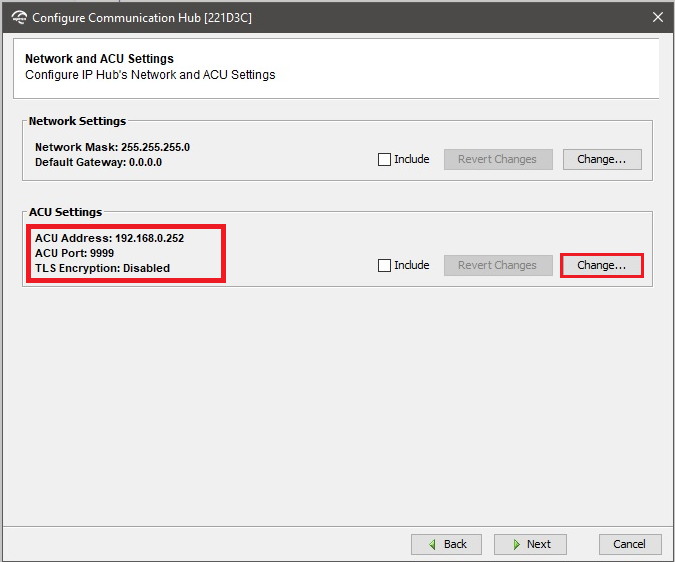Screen dimensions: 675x562
Task: Open Change... for Network Settings
Action: pos(601,159)
